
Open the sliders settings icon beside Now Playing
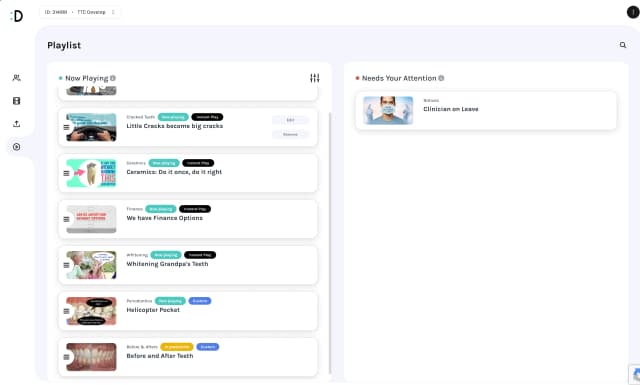coord(315,78)
